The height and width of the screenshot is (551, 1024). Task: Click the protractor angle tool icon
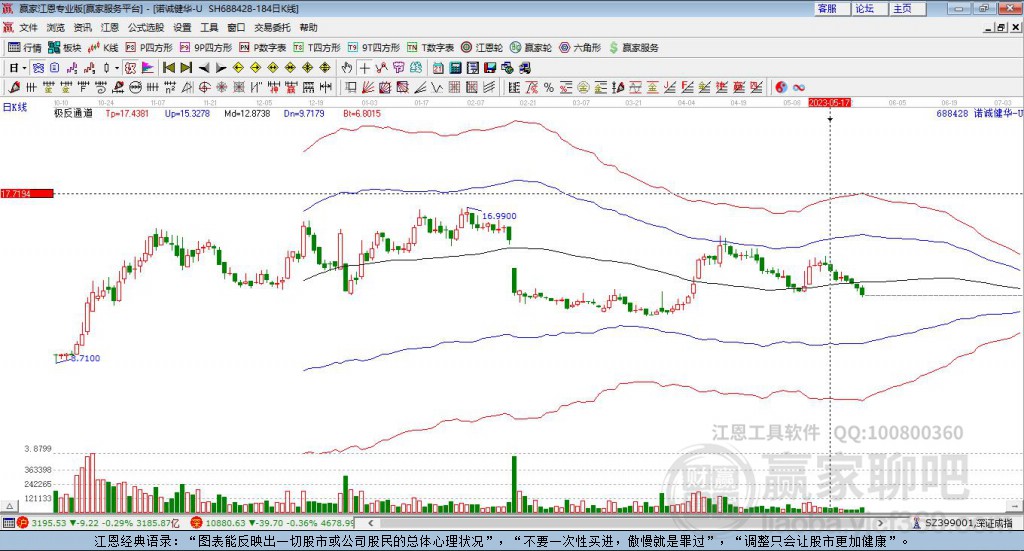(187, 87)
